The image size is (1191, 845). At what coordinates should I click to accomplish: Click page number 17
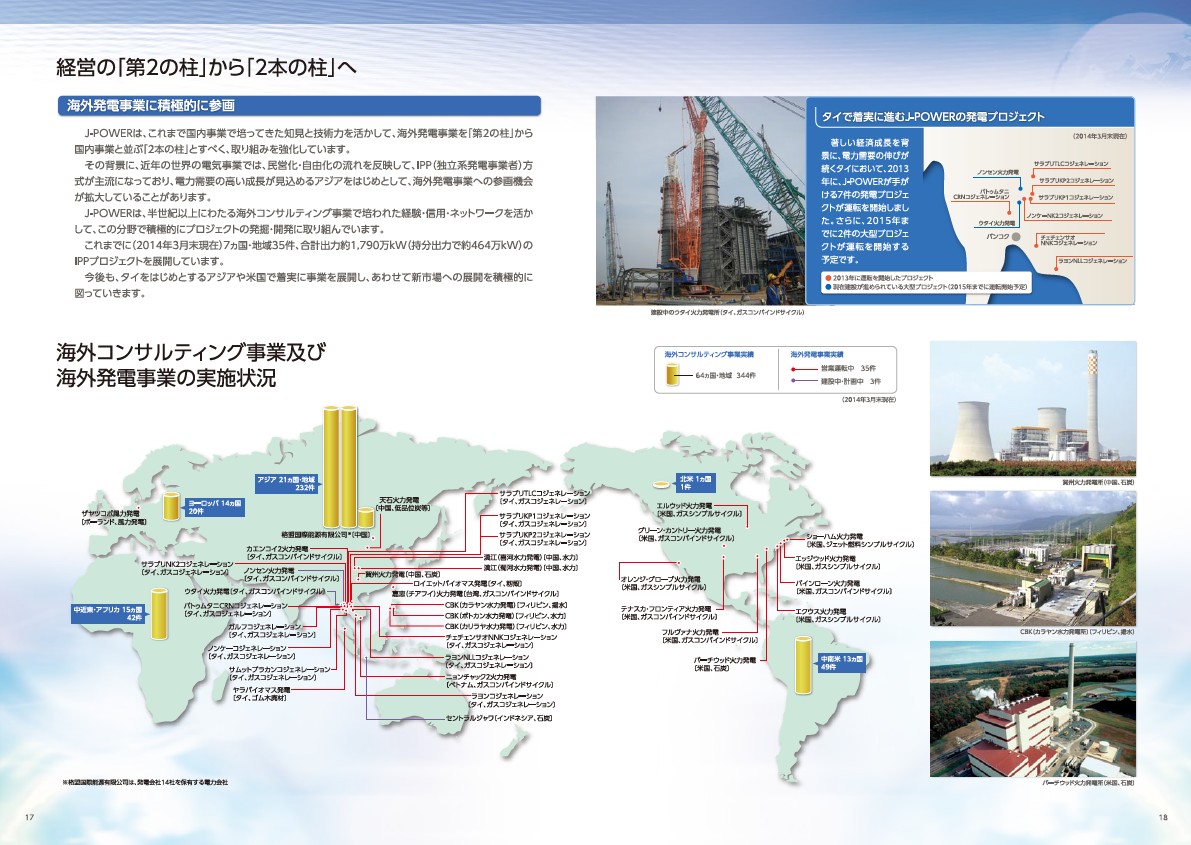point(30,818)
